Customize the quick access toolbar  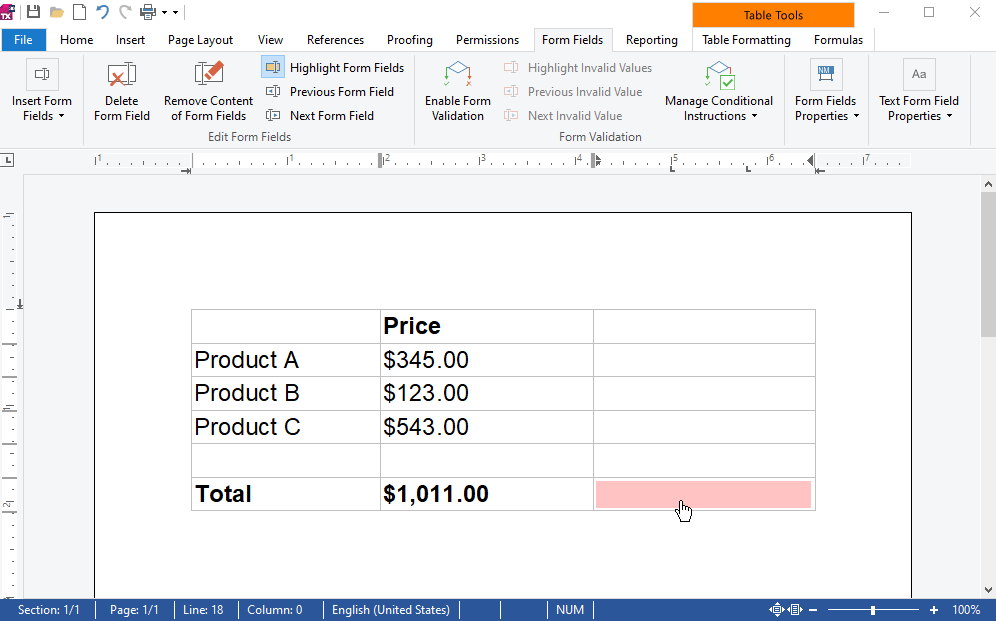pyautogui.click(x=175, y=12)
